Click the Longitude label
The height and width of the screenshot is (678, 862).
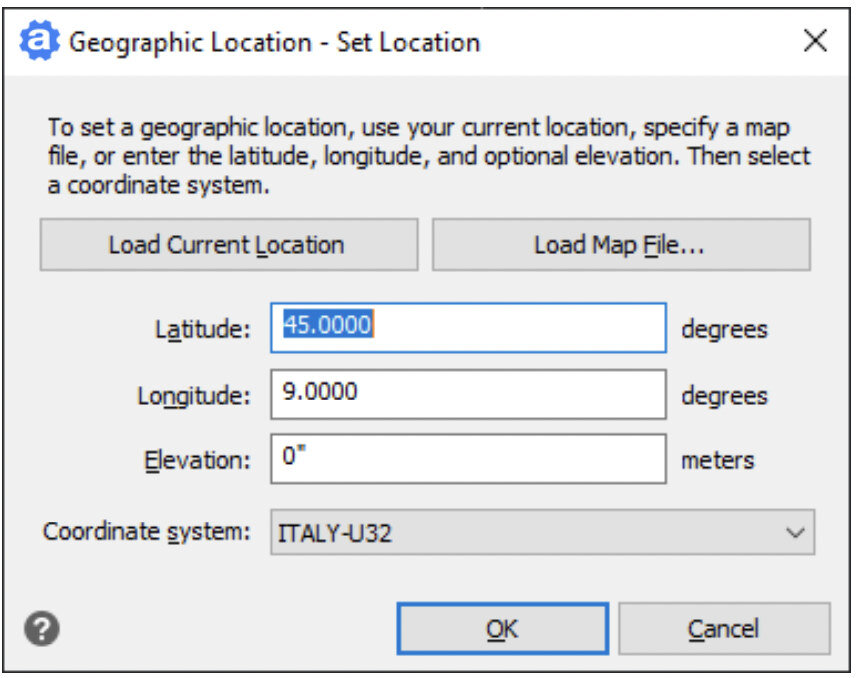tap(194, 395)
